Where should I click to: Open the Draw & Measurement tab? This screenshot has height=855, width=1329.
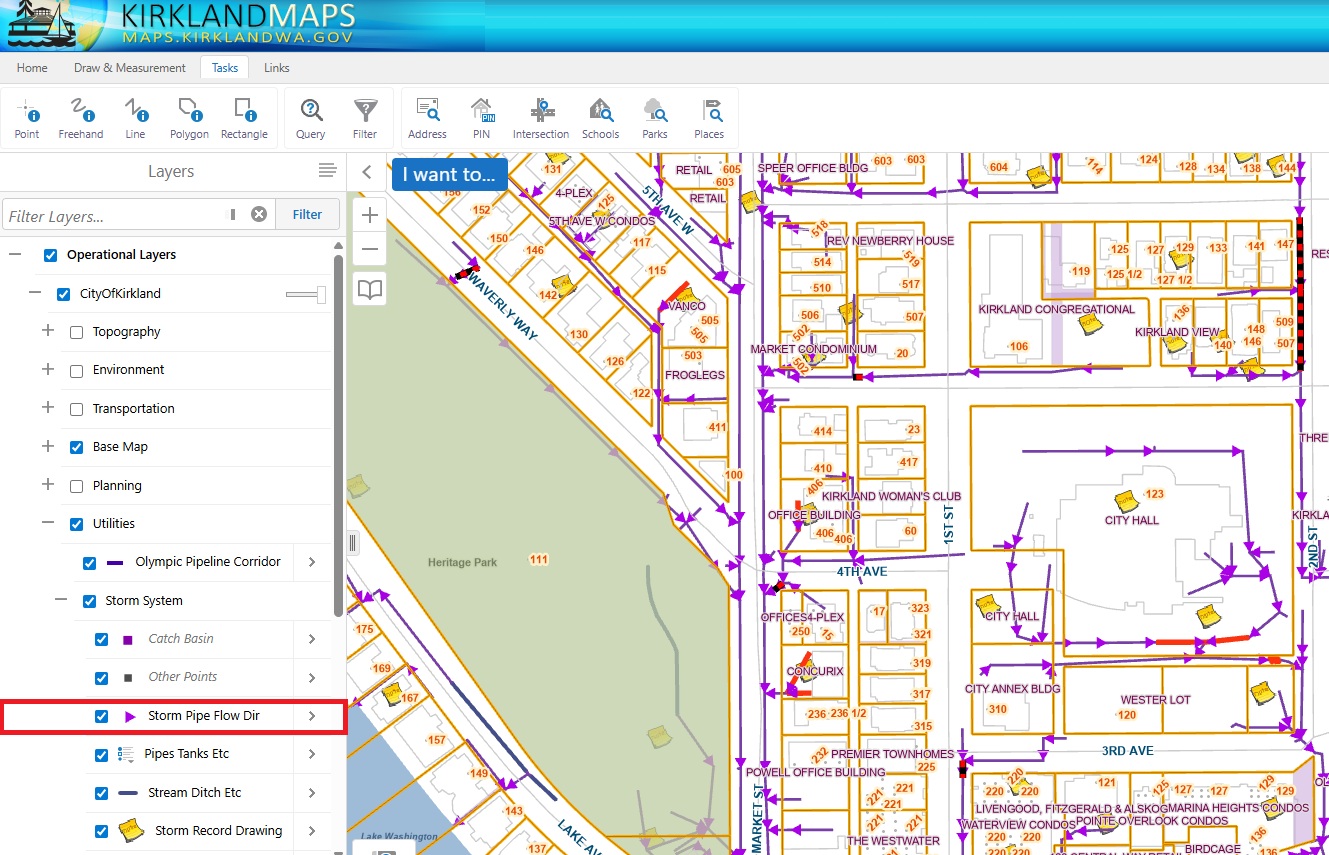tap(130, 68)
